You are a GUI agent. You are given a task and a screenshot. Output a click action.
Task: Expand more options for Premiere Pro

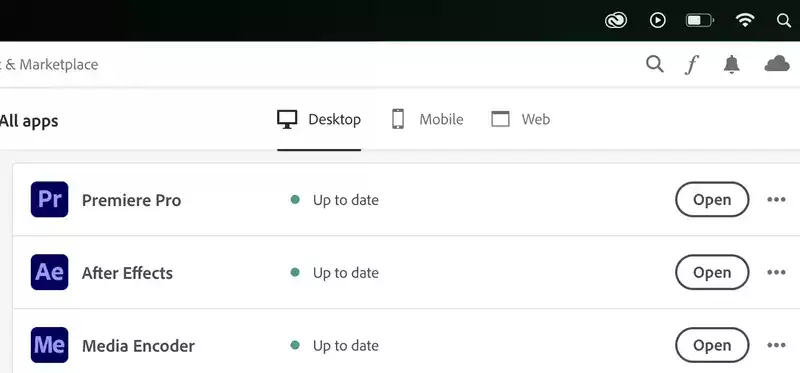776,200
